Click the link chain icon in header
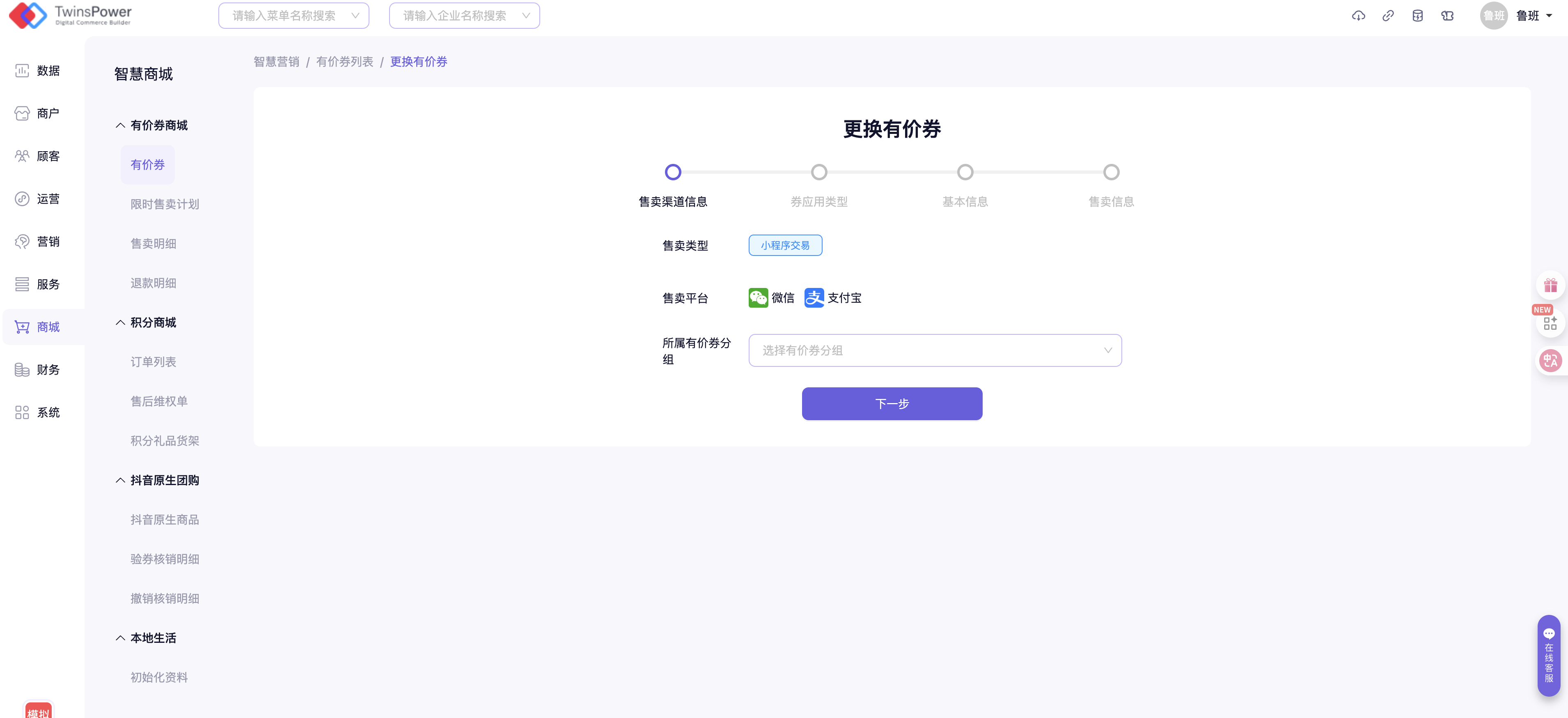Screen dimensions: 1568x718 point(1388,16)
